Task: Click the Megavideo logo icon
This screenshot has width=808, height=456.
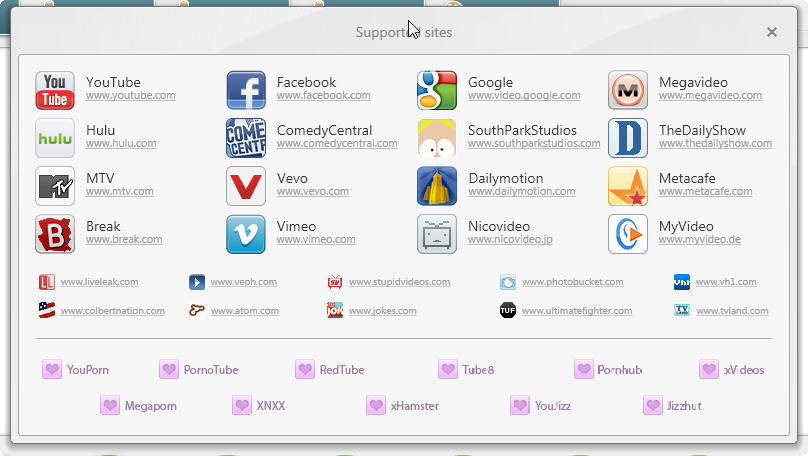Action: 628,90
